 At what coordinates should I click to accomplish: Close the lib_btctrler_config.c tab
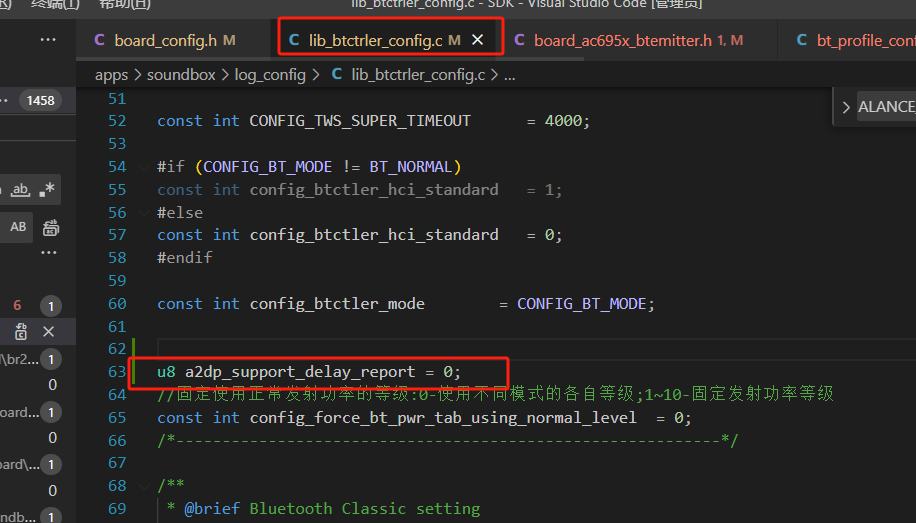pyautogui.click(x=477, y=40)
